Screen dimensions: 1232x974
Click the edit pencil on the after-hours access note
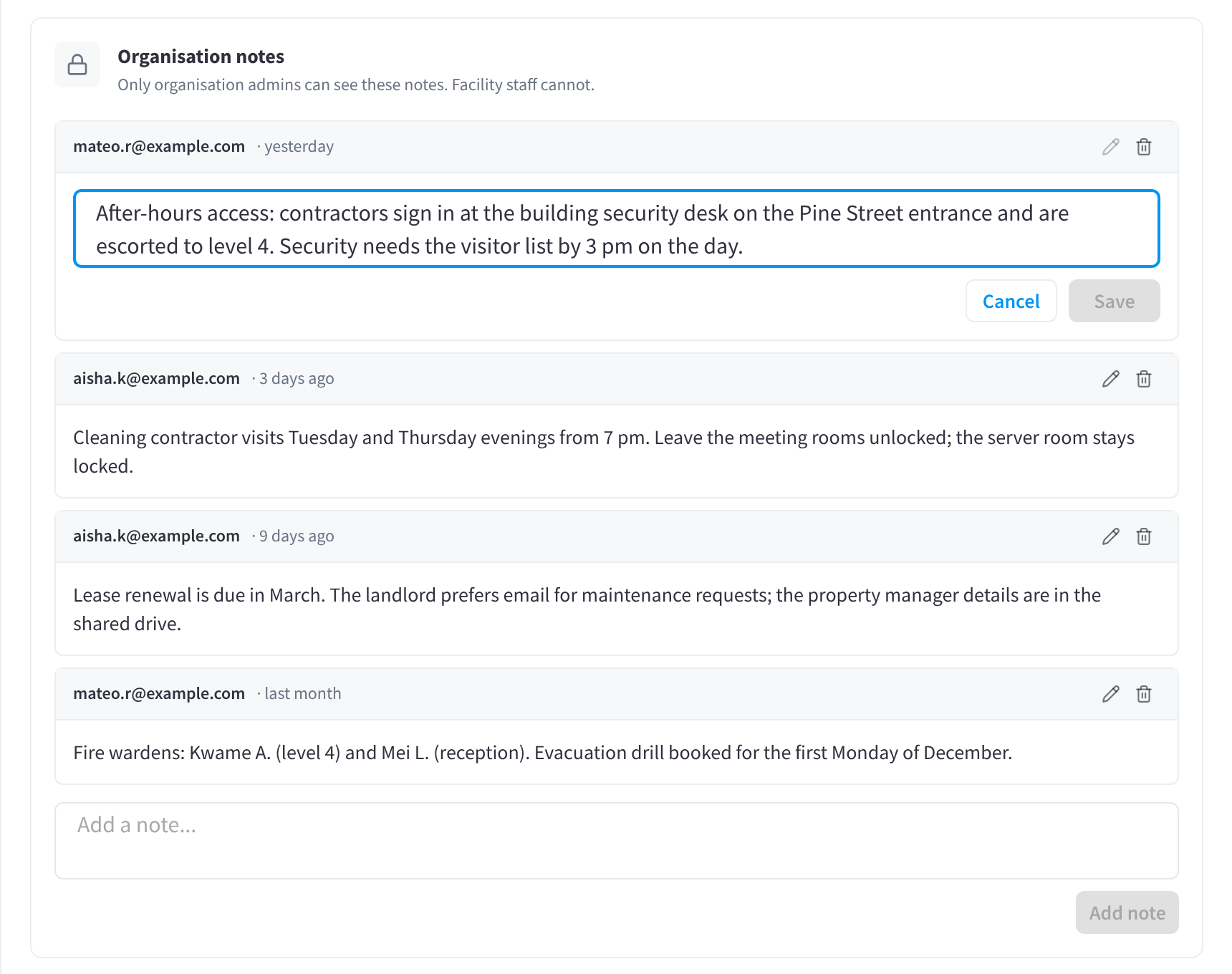1110,147
